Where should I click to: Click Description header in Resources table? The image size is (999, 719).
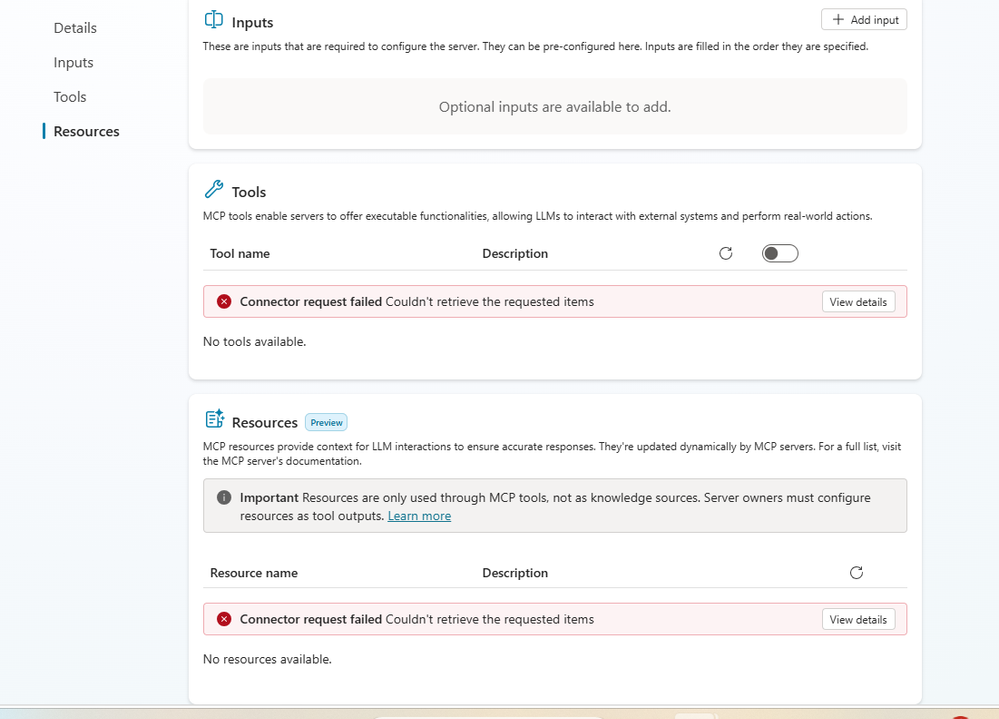tap(515, 573)
